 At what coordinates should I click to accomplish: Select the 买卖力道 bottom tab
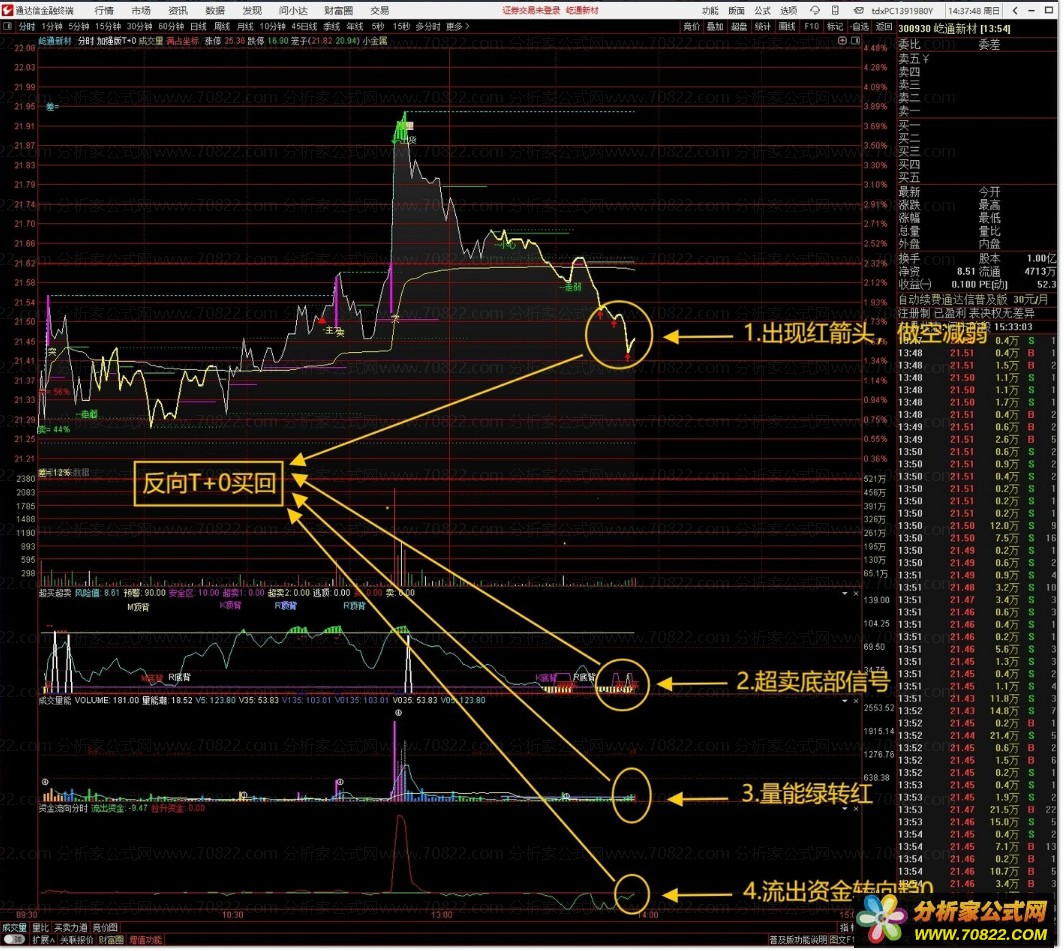71,928
